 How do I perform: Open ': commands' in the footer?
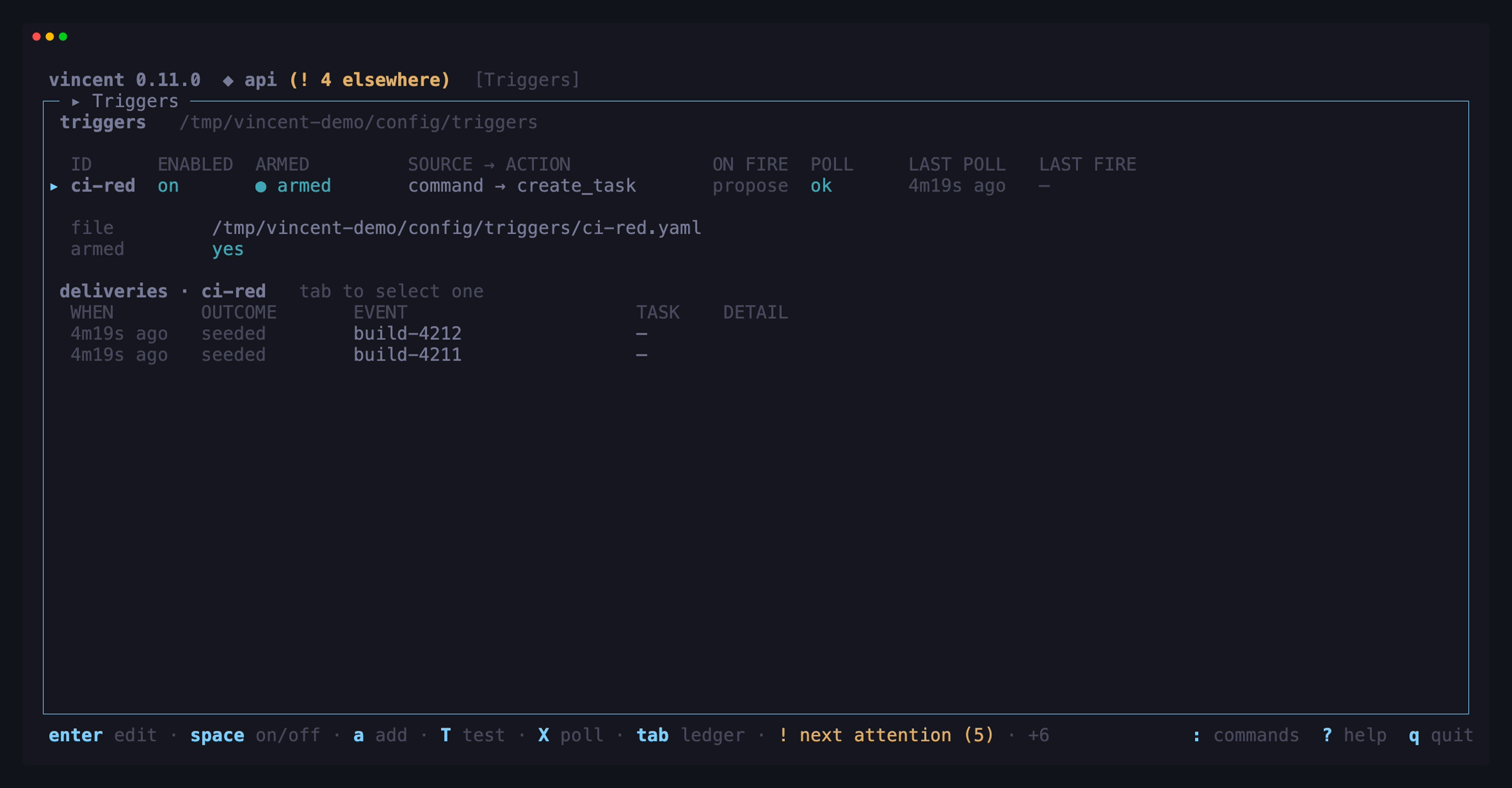point(1246,735)
